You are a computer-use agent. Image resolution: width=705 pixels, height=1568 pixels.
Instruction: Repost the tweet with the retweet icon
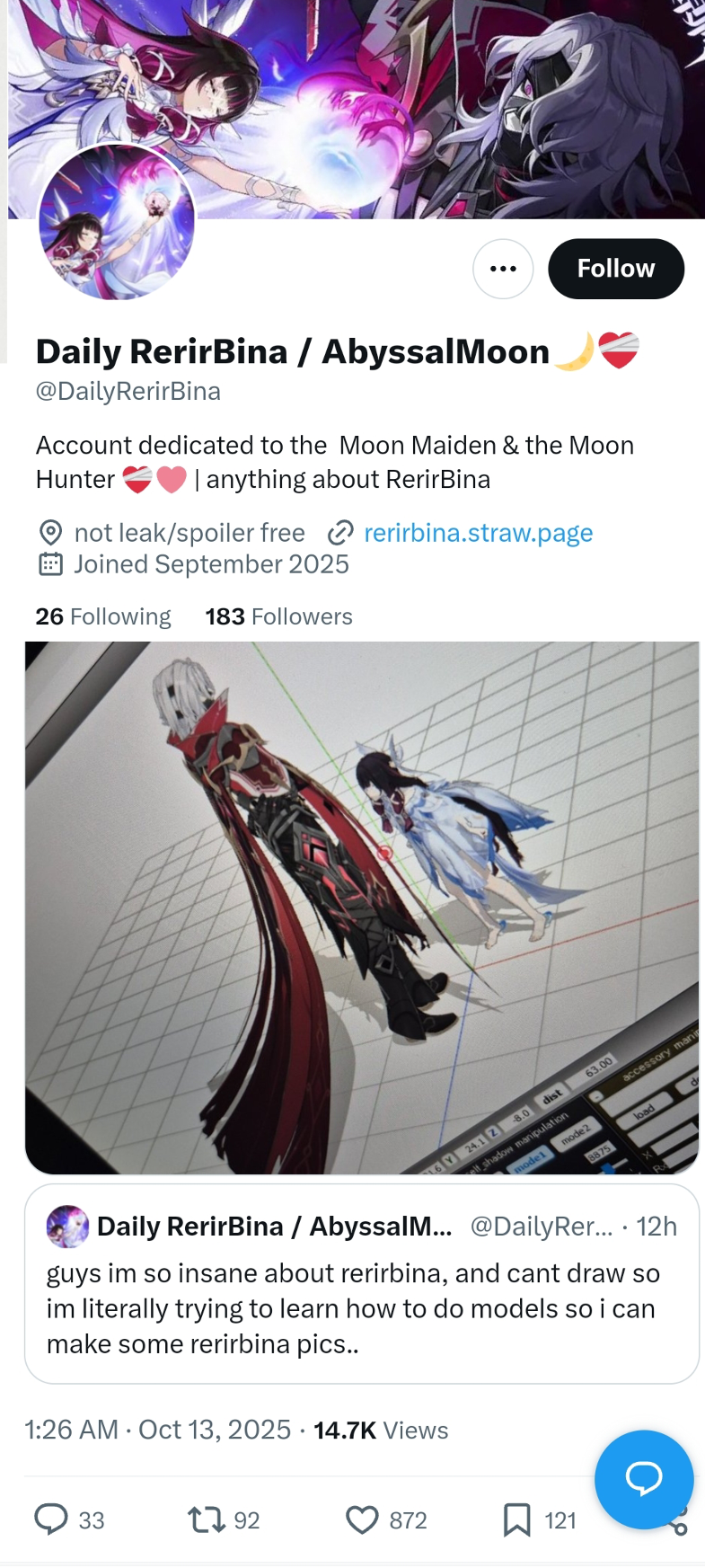click(x=206, y=1519)
